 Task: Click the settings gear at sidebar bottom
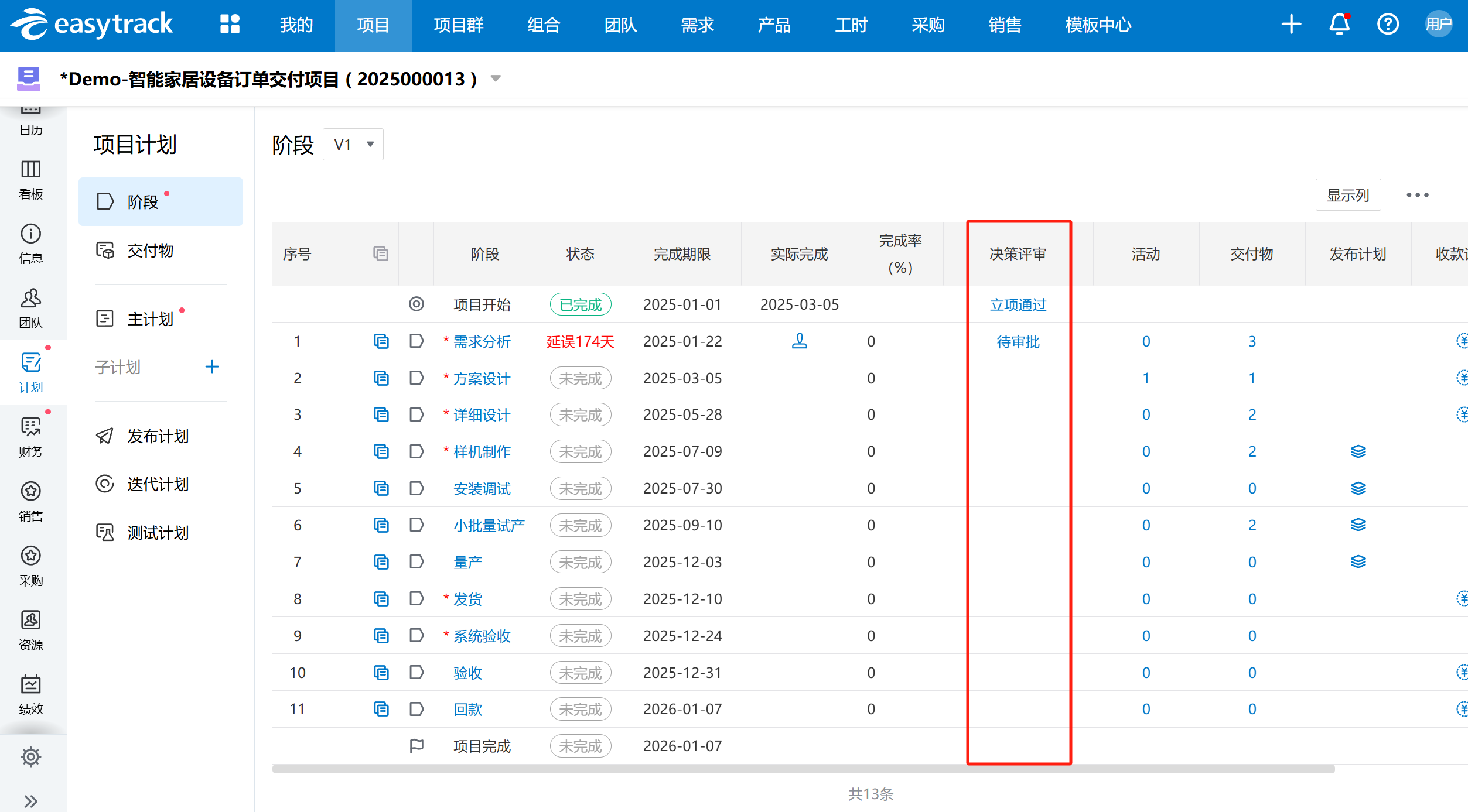pos(30,756)
